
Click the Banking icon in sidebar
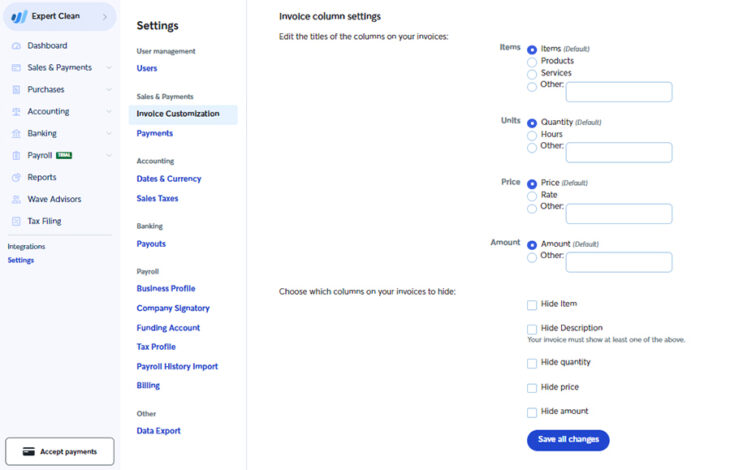point(16,134)
